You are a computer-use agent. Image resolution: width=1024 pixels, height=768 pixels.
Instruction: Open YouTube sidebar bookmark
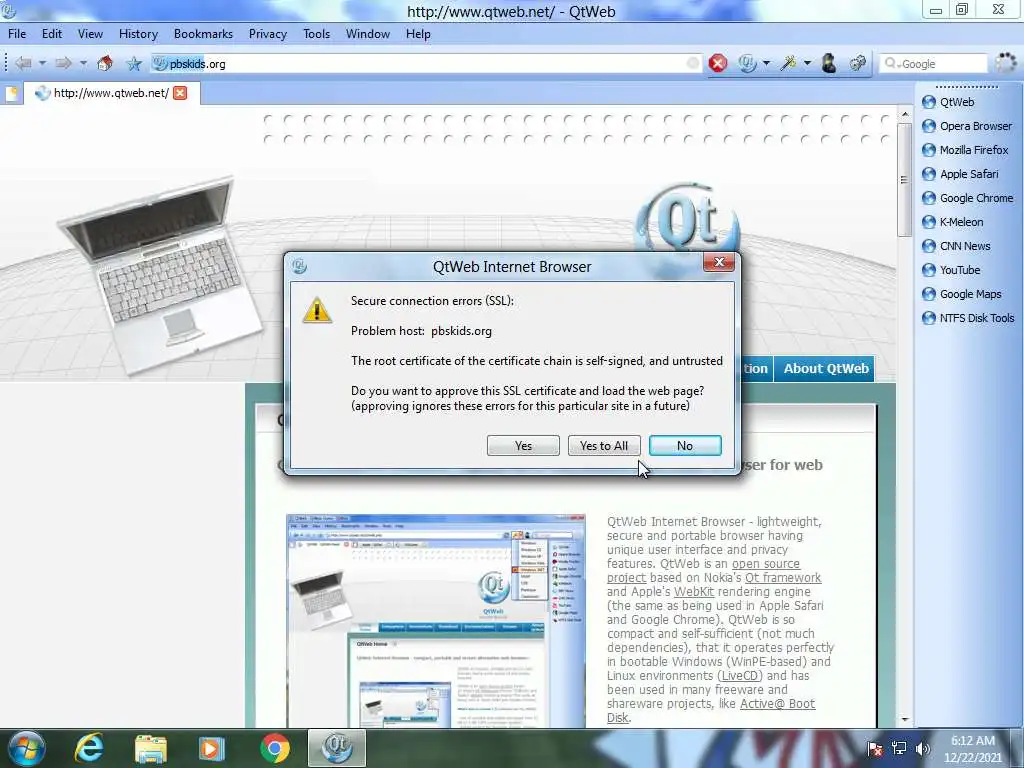click(952, 270)
